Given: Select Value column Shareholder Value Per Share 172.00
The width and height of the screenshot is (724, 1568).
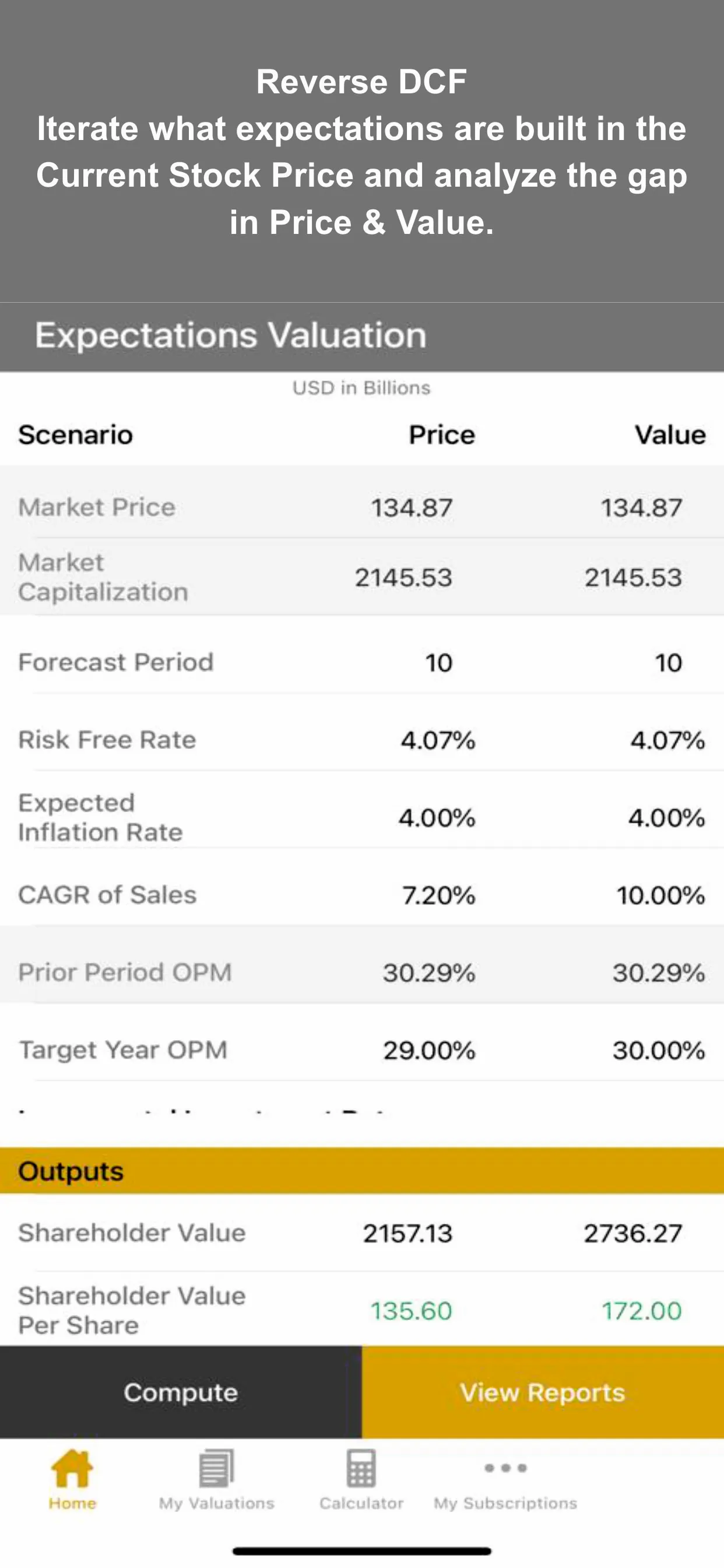Looking at the screenshot, I should click(x=642, y=1311).
